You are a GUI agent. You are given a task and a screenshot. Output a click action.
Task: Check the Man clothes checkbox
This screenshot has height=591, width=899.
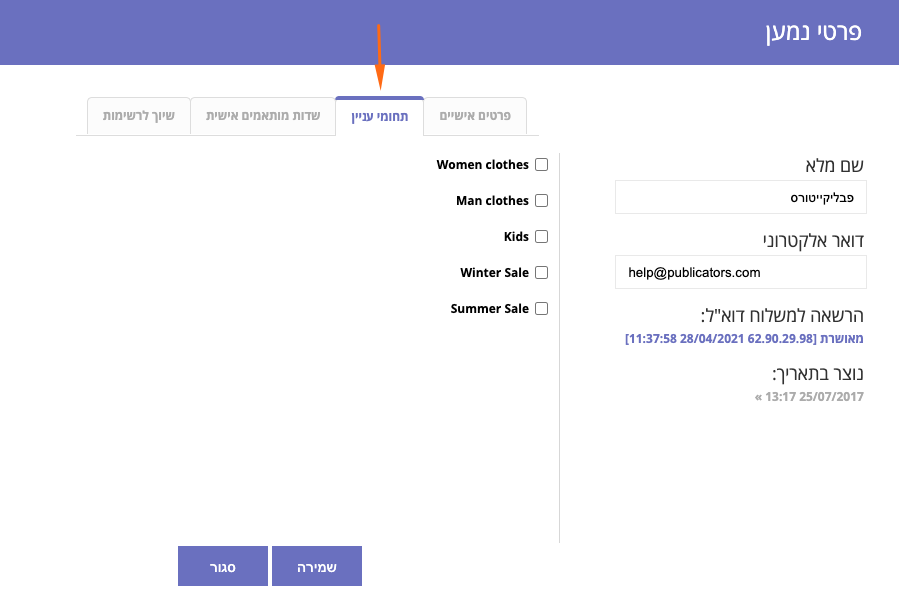[x=541, y=201]
